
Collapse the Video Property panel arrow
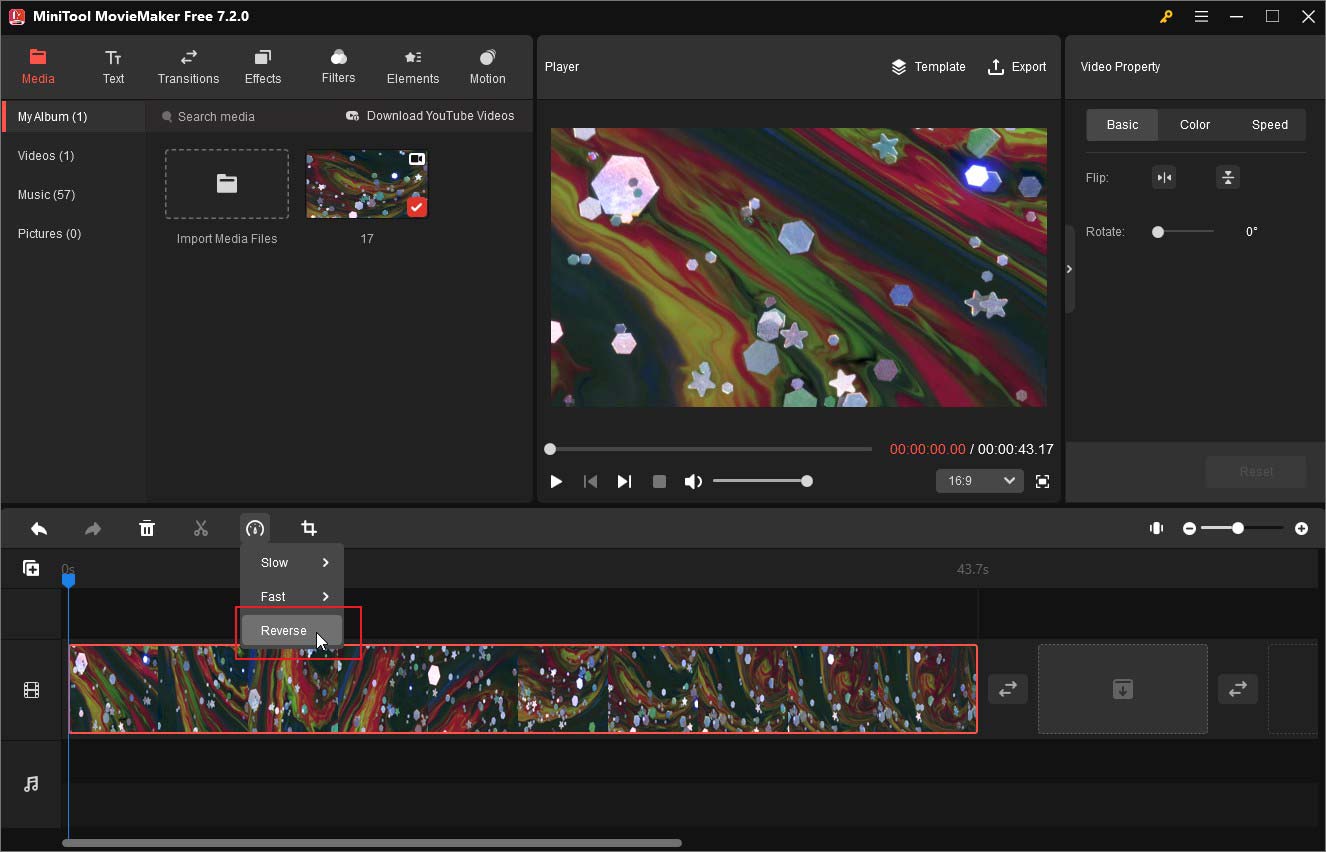click(x=1069, y=269)
